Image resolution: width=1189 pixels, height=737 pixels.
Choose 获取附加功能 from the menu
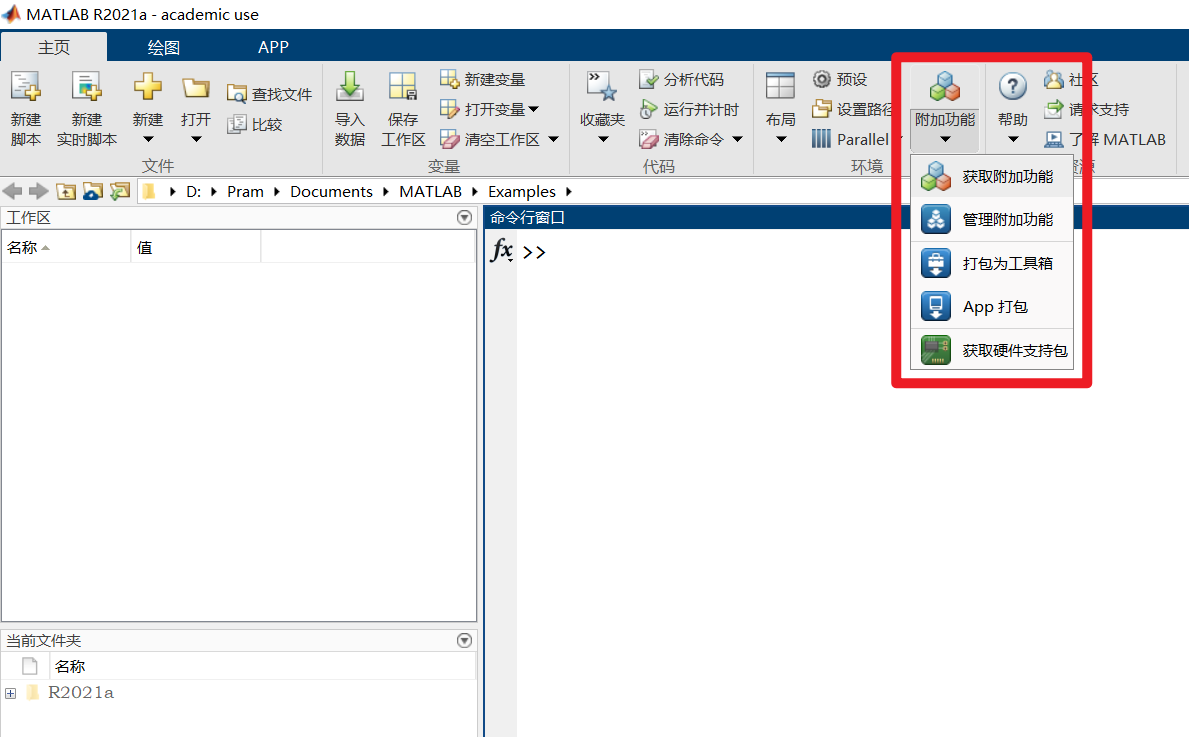[992, 177]
